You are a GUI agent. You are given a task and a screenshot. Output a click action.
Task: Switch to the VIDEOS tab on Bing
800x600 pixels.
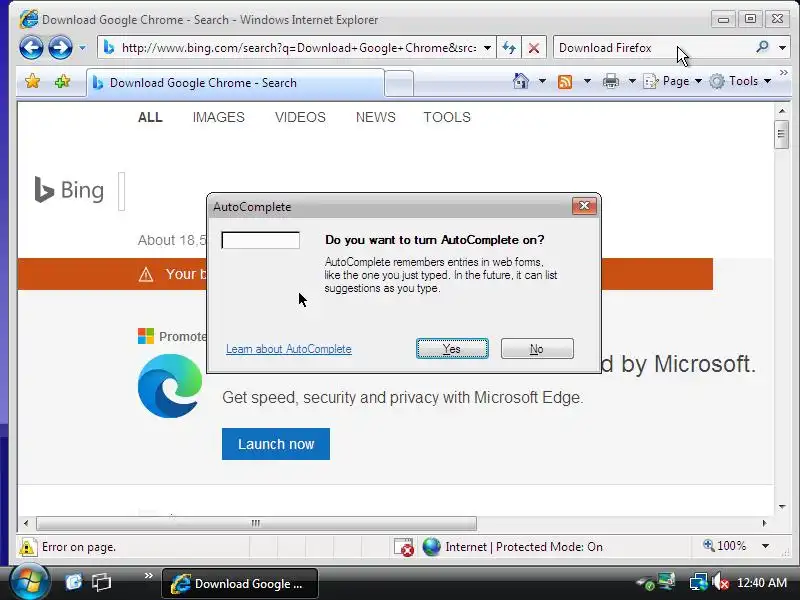300,117
